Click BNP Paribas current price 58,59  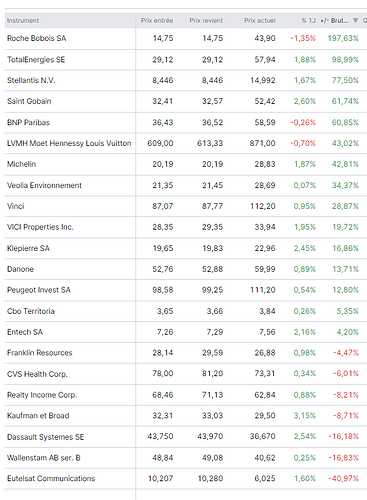(x=265, y=122)
